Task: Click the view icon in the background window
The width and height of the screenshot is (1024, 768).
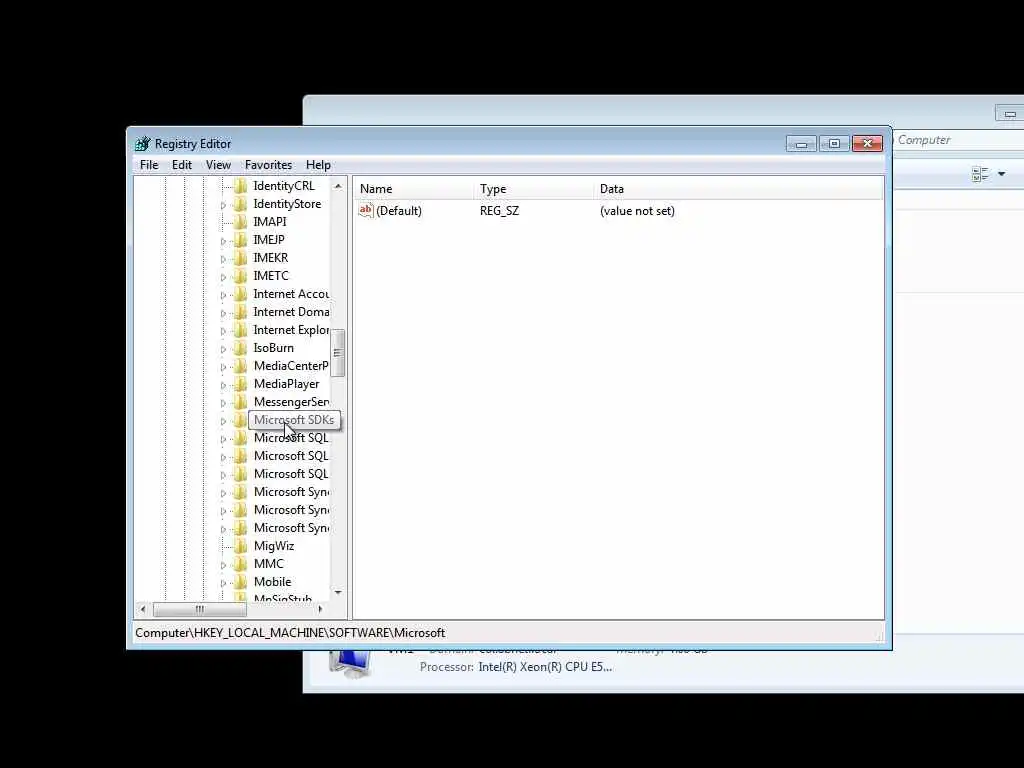Action: 980,174
